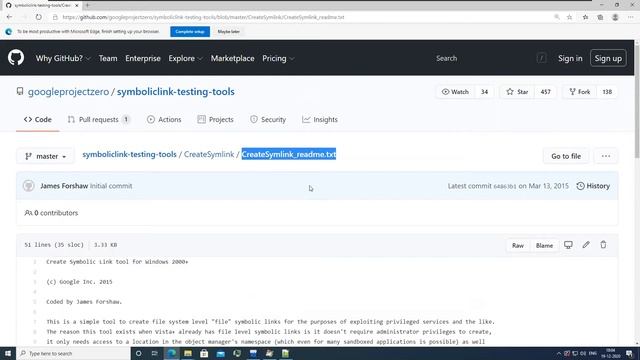View commit History
The image size is (640, 360).
(593, 186)
